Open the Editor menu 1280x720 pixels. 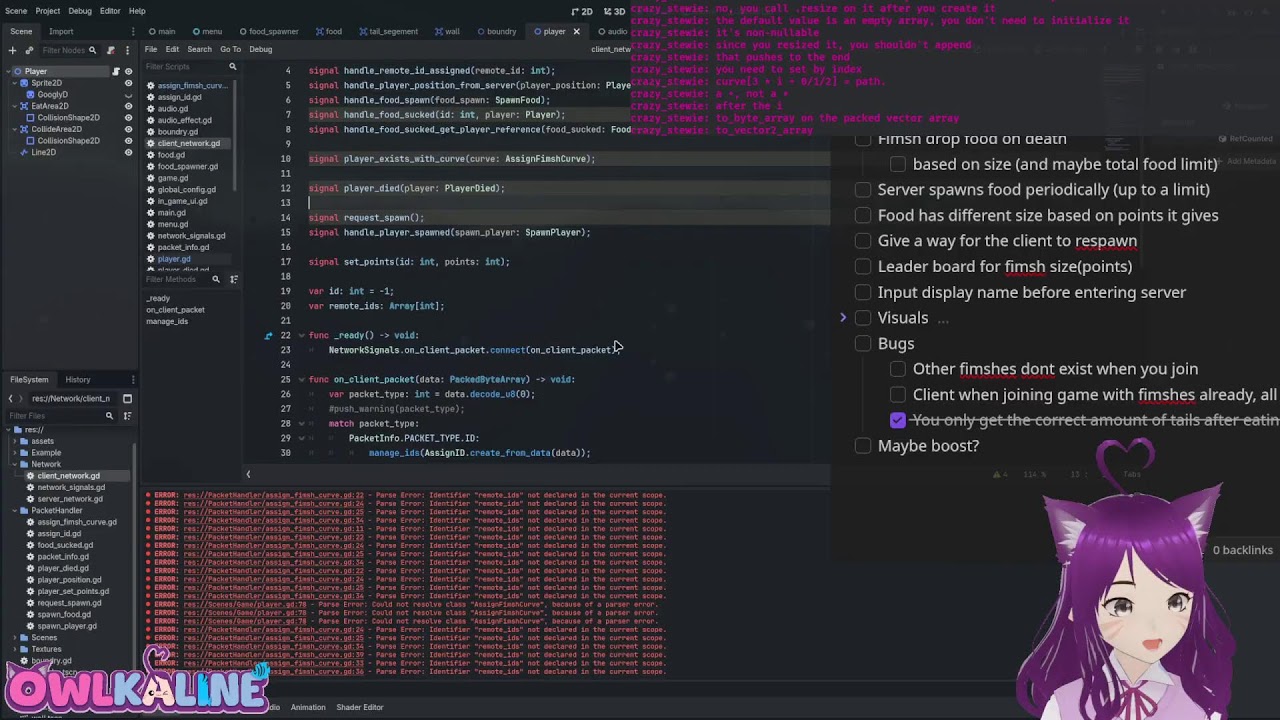tap(110, 11)
